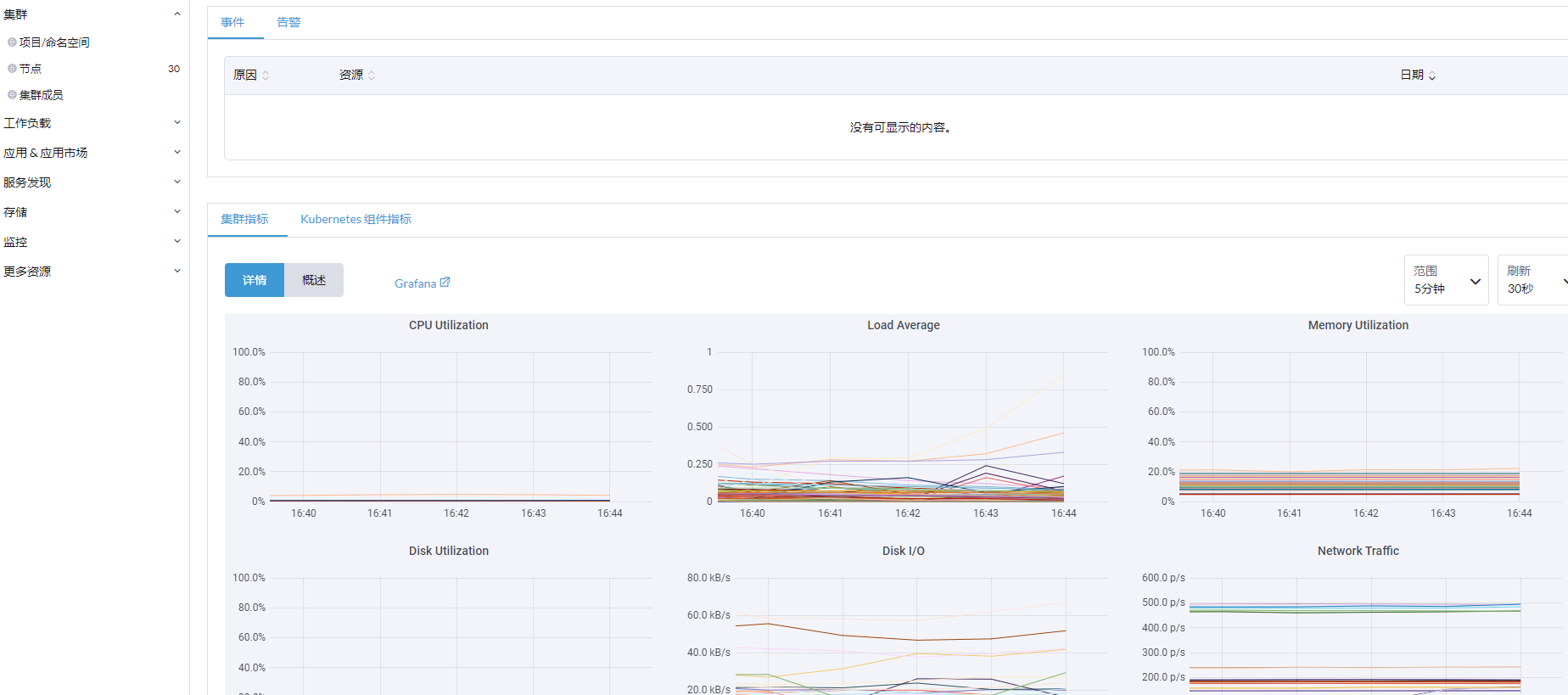Switch to the 事件 tab
This screenshot has width=1568, height=695.
coord(232,22)
